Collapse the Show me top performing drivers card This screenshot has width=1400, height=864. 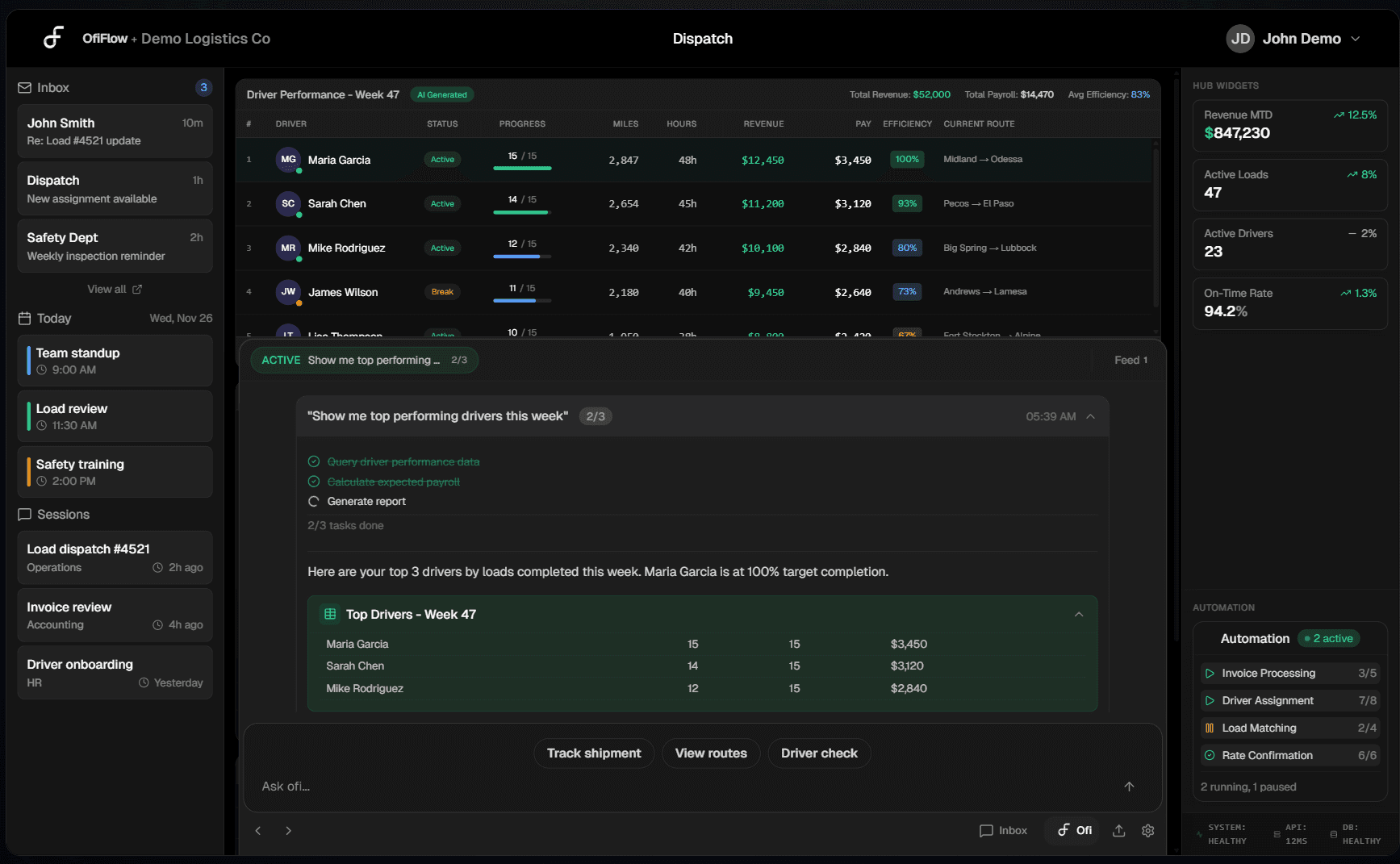tap(1091, 416)
